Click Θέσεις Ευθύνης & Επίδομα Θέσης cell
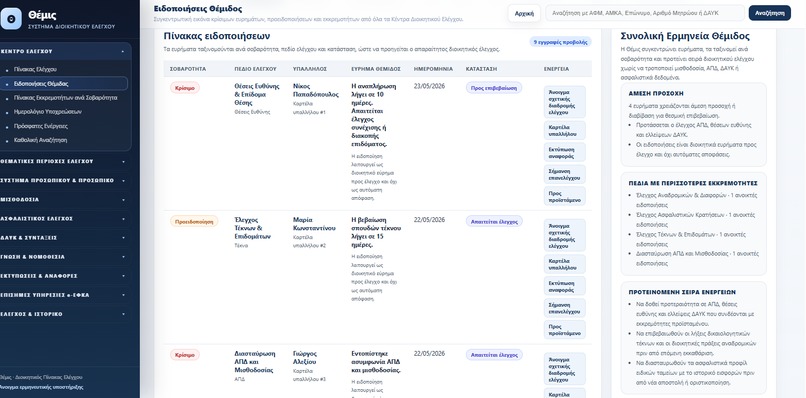Viewport: 806px width, 398px height. pos(257,94)
